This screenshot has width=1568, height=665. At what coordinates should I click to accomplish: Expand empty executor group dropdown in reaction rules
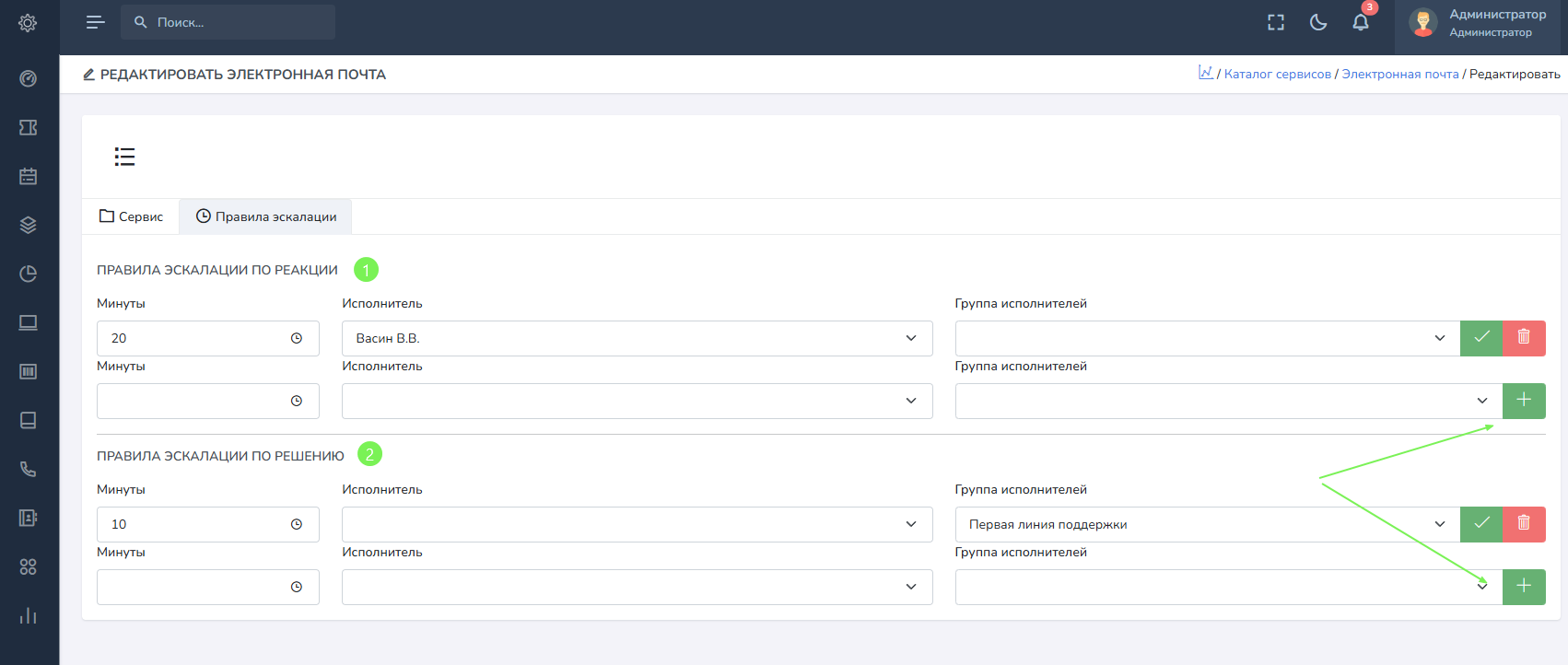click(1228, 401)
